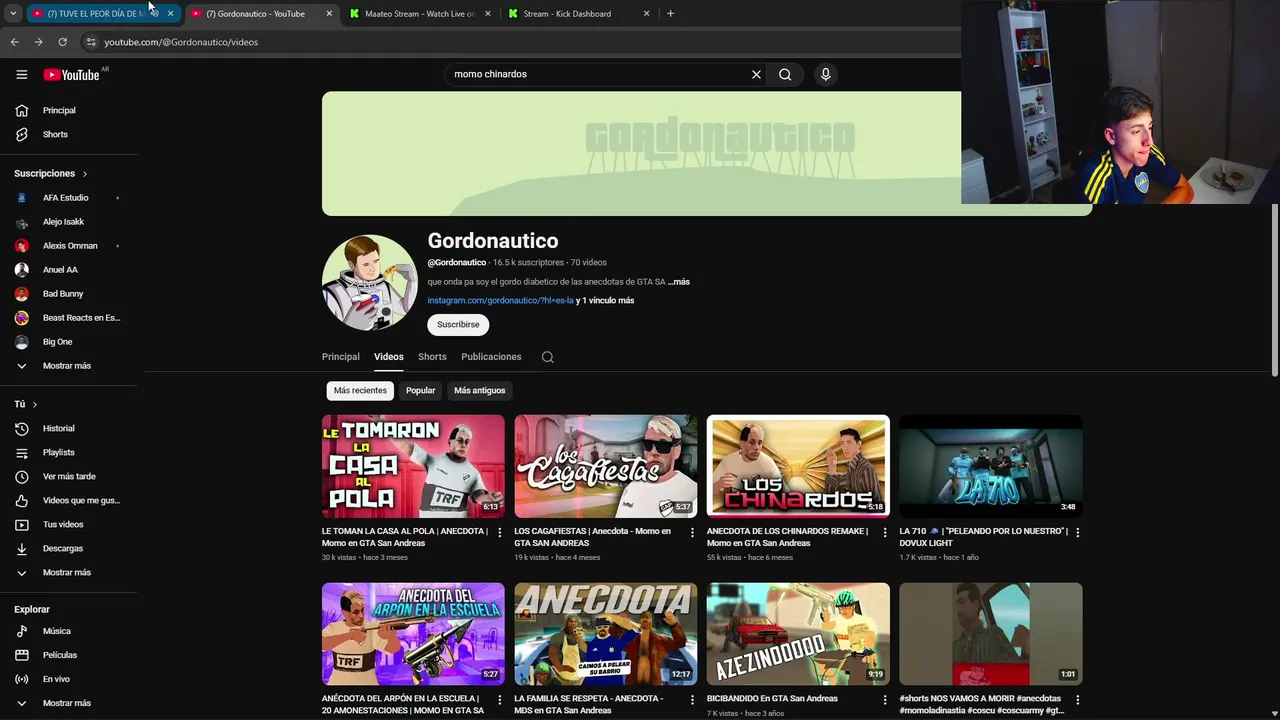Select the Más recientes filter chip
This screenshot has height=720, width=1280.
point(360,391)
